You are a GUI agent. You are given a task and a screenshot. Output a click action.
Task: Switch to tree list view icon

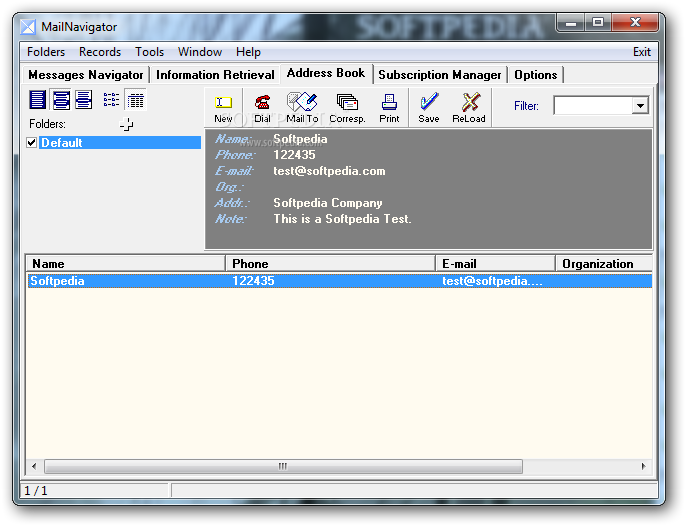pos(111,100)
